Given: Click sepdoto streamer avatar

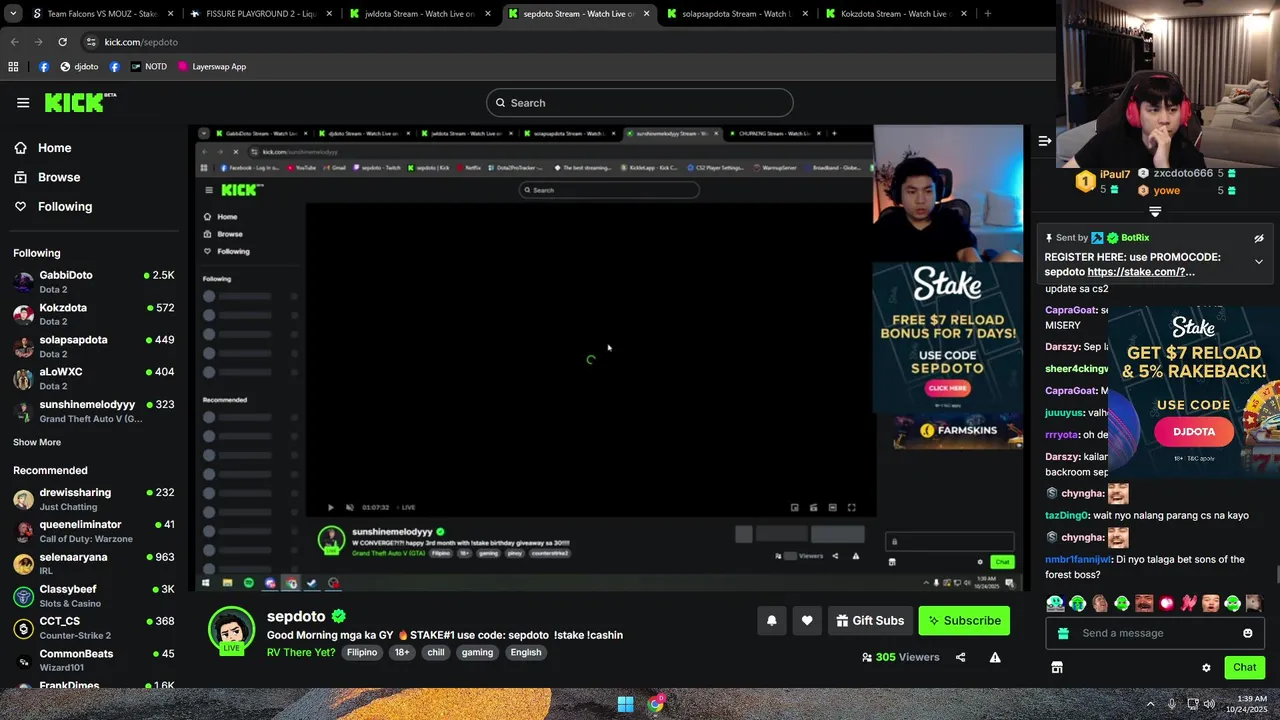Looking at the screenshot, I should pos(231,630).
